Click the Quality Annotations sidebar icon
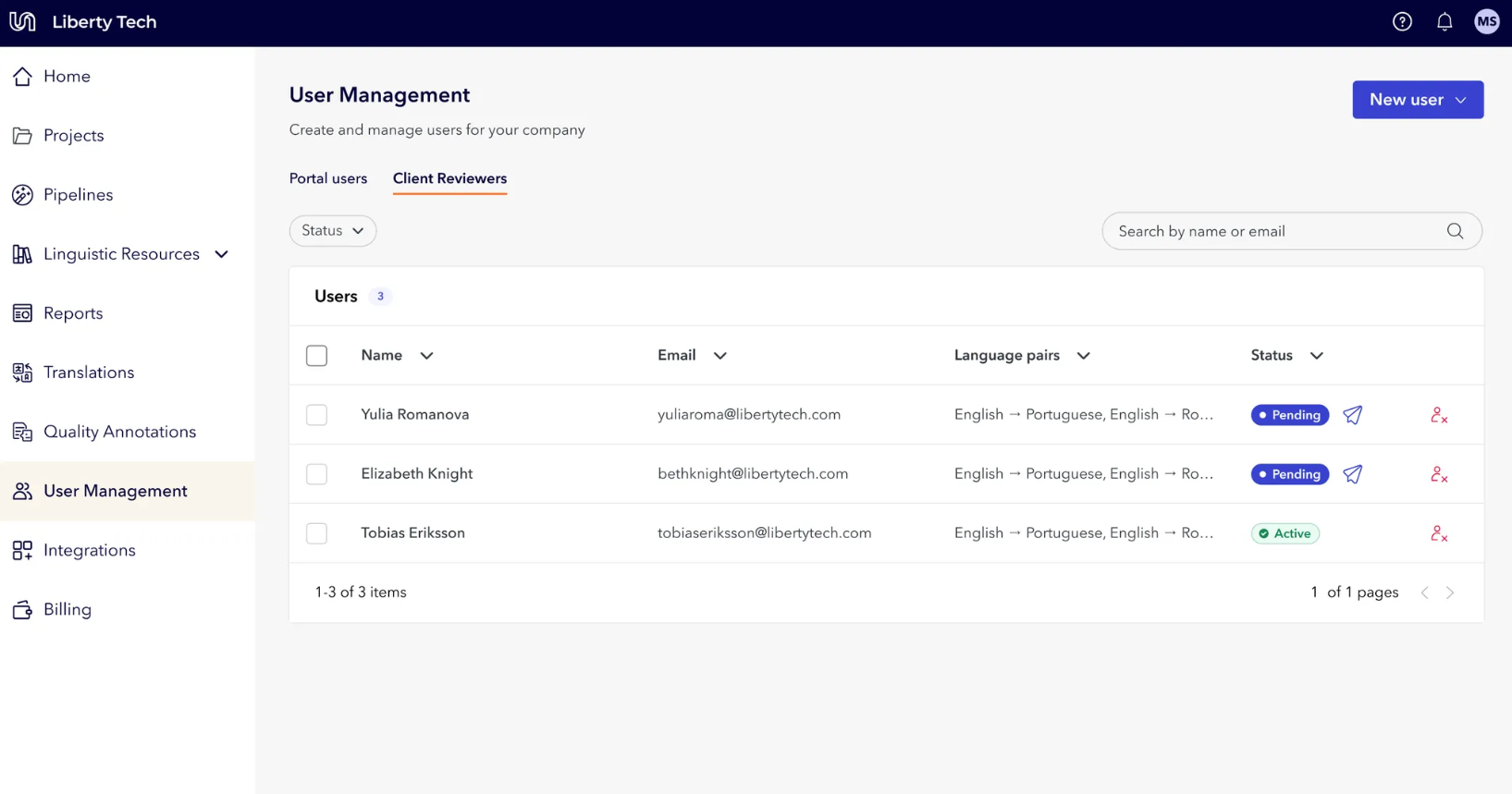The height and width of the screenshot is (794, 1512). tap(22, 432)
